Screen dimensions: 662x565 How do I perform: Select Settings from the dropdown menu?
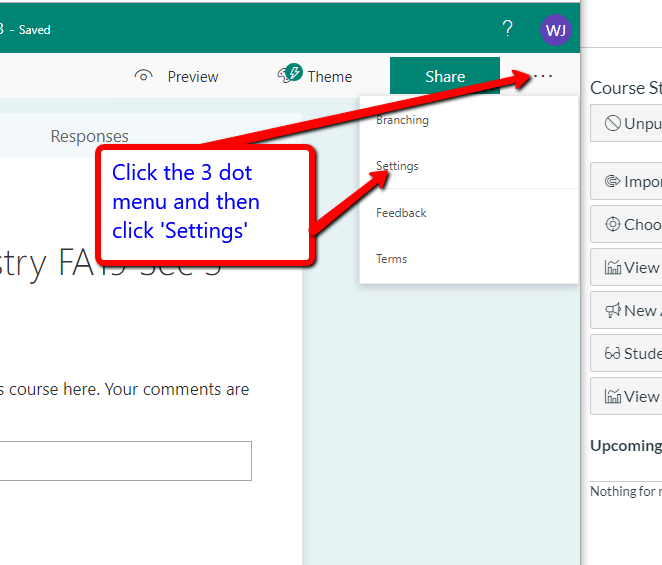click(397, 166)
